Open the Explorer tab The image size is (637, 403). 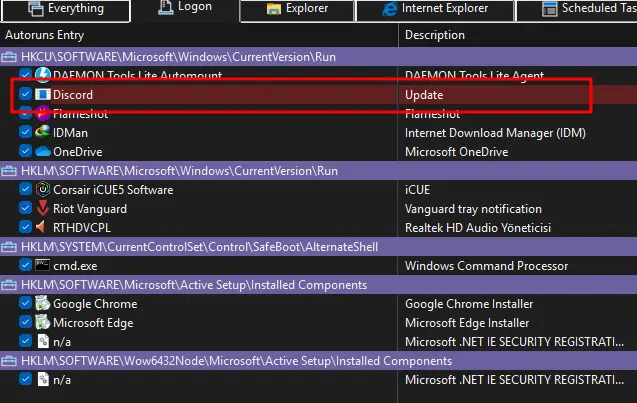(297, 10)
